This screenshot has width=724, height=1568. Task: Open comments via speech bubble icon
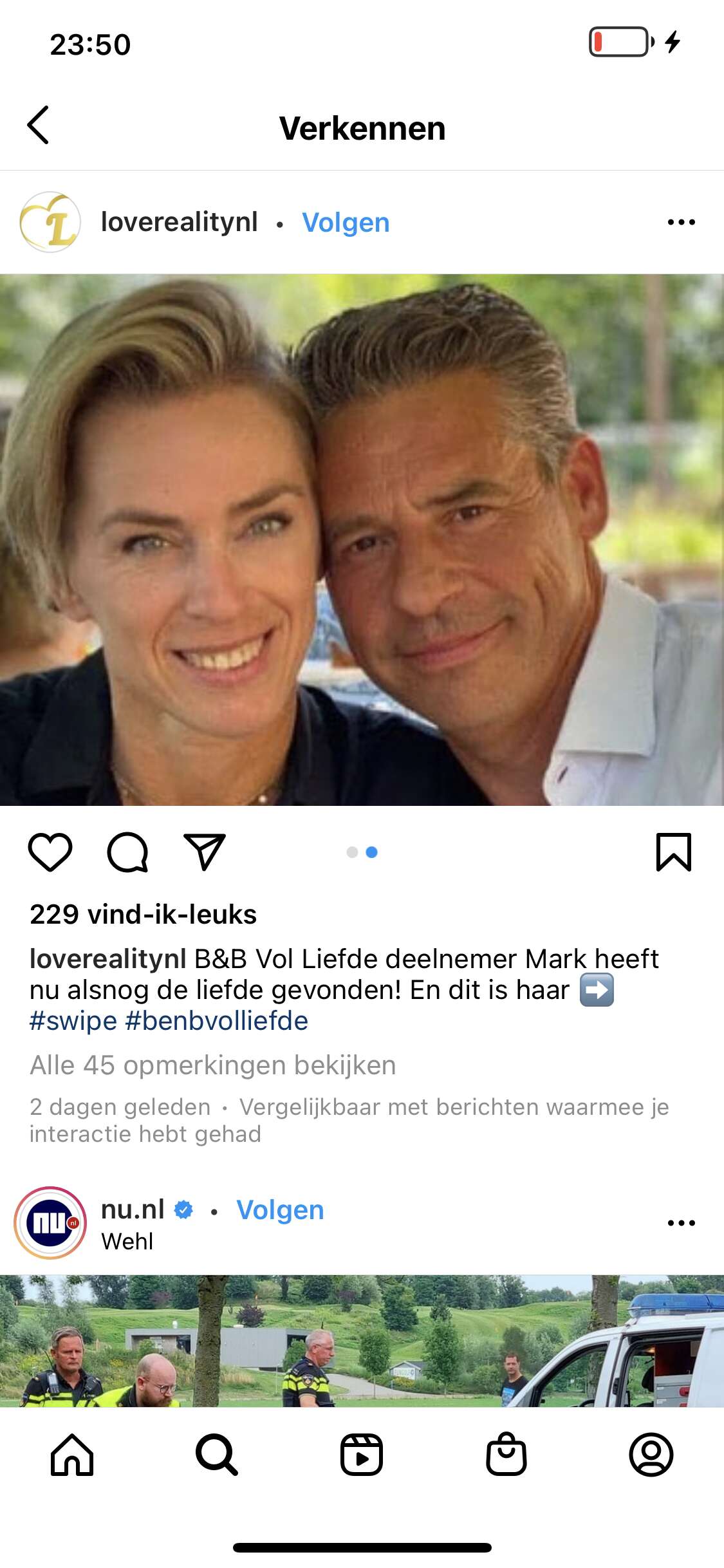pos(127,852)
